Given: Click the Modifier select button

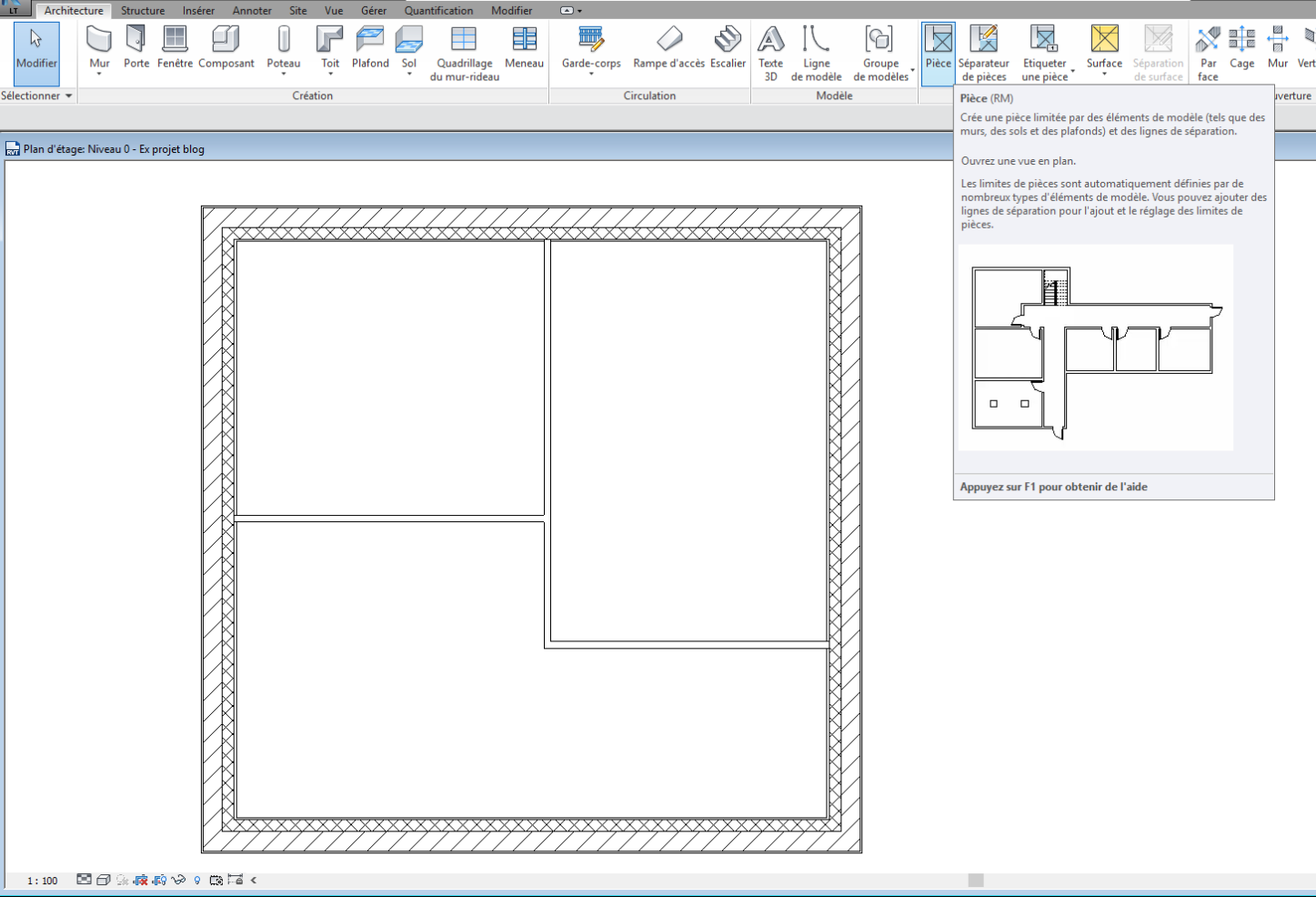Looking at the screenshot, I should (36, 55).
